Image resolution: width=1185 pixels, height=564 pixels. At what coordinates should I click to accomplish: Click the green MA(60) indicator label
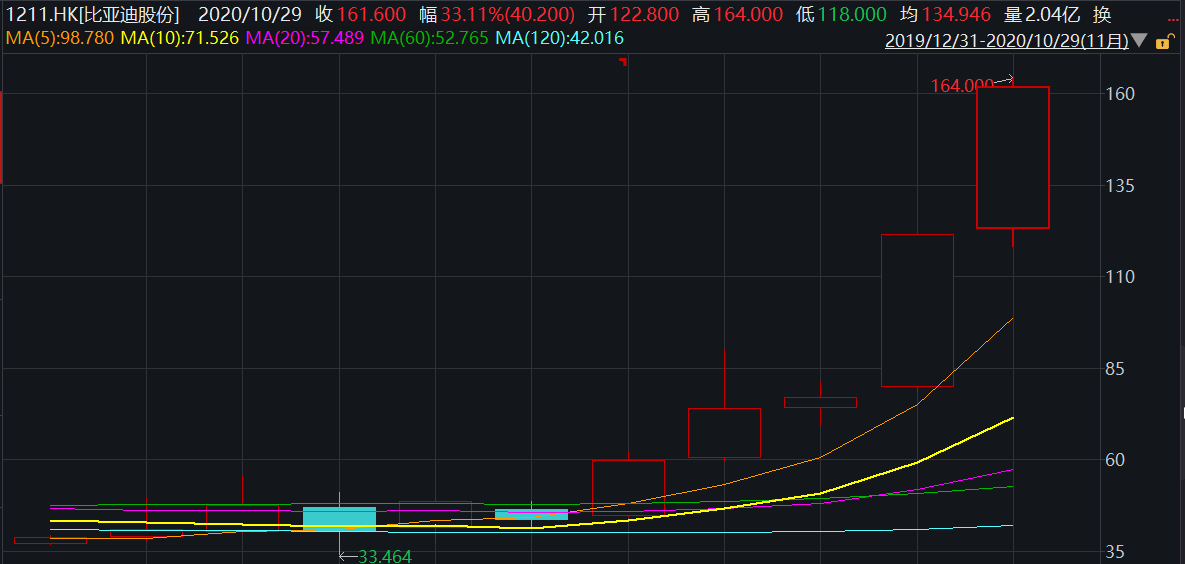point(430,39)
